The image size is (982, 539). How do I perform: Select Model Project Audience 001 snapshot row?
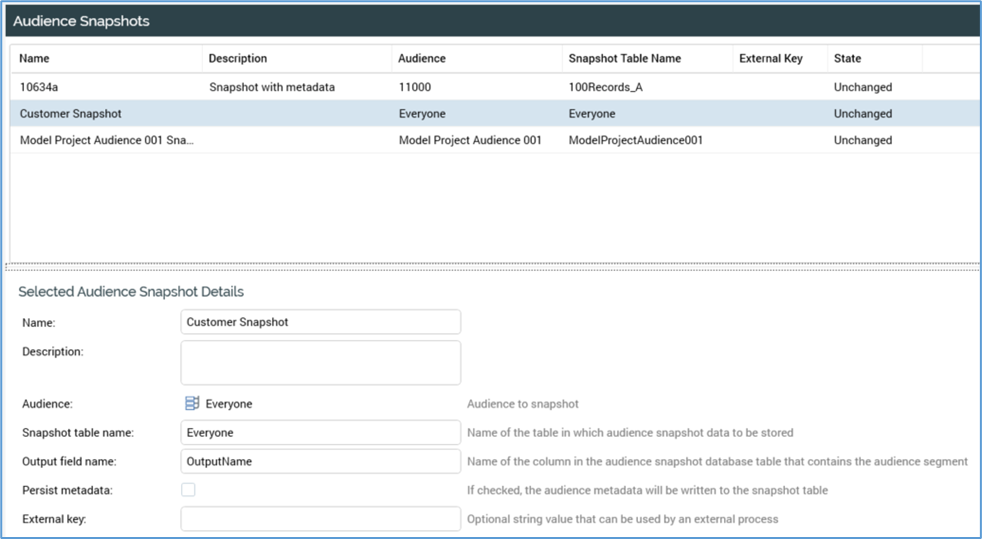(107, 141)
